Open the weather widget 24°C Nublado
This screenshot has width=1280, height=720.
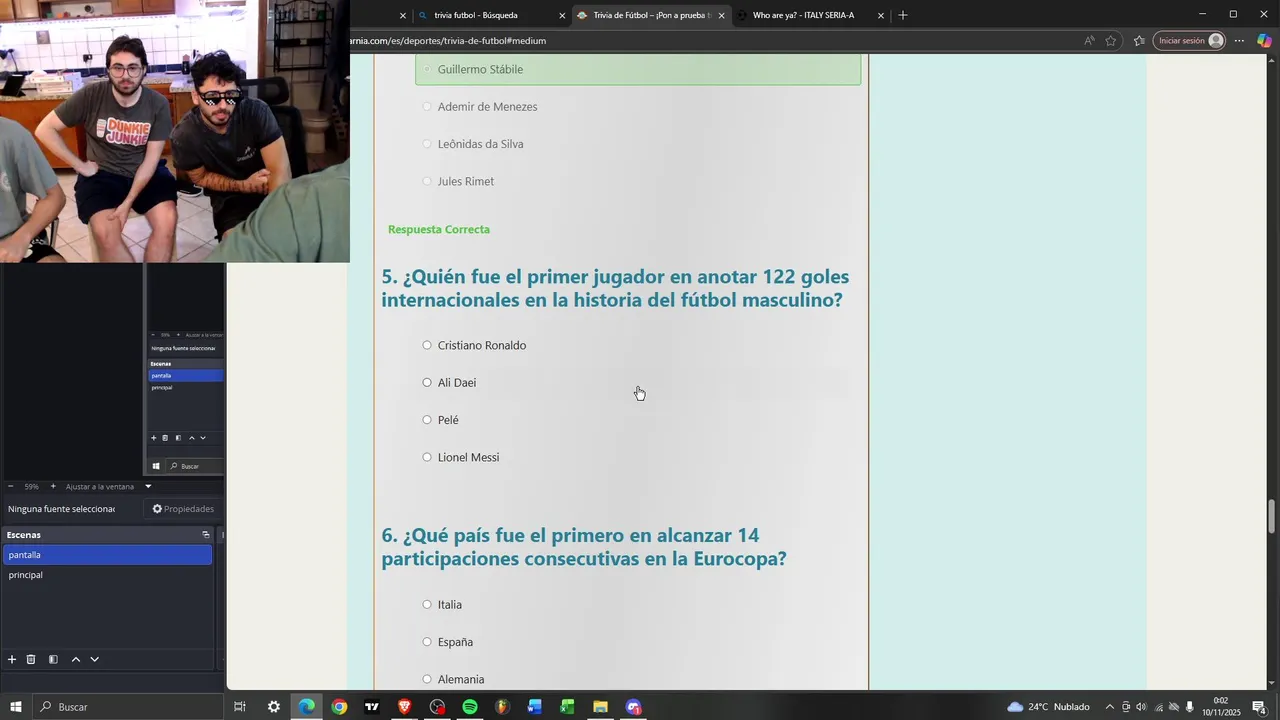[1048, 707]
